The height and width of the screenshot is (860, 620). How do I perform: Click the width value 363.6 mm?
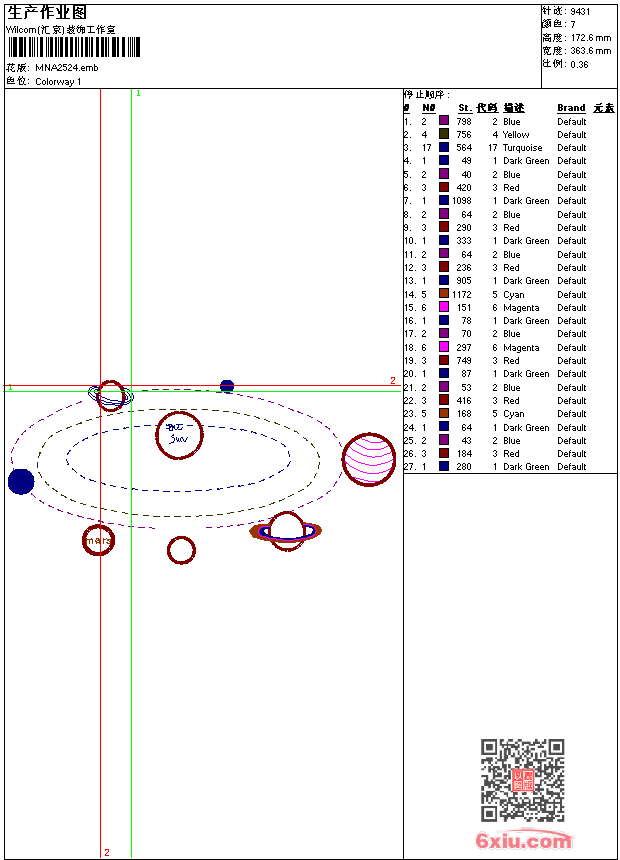tap(591, 51)
